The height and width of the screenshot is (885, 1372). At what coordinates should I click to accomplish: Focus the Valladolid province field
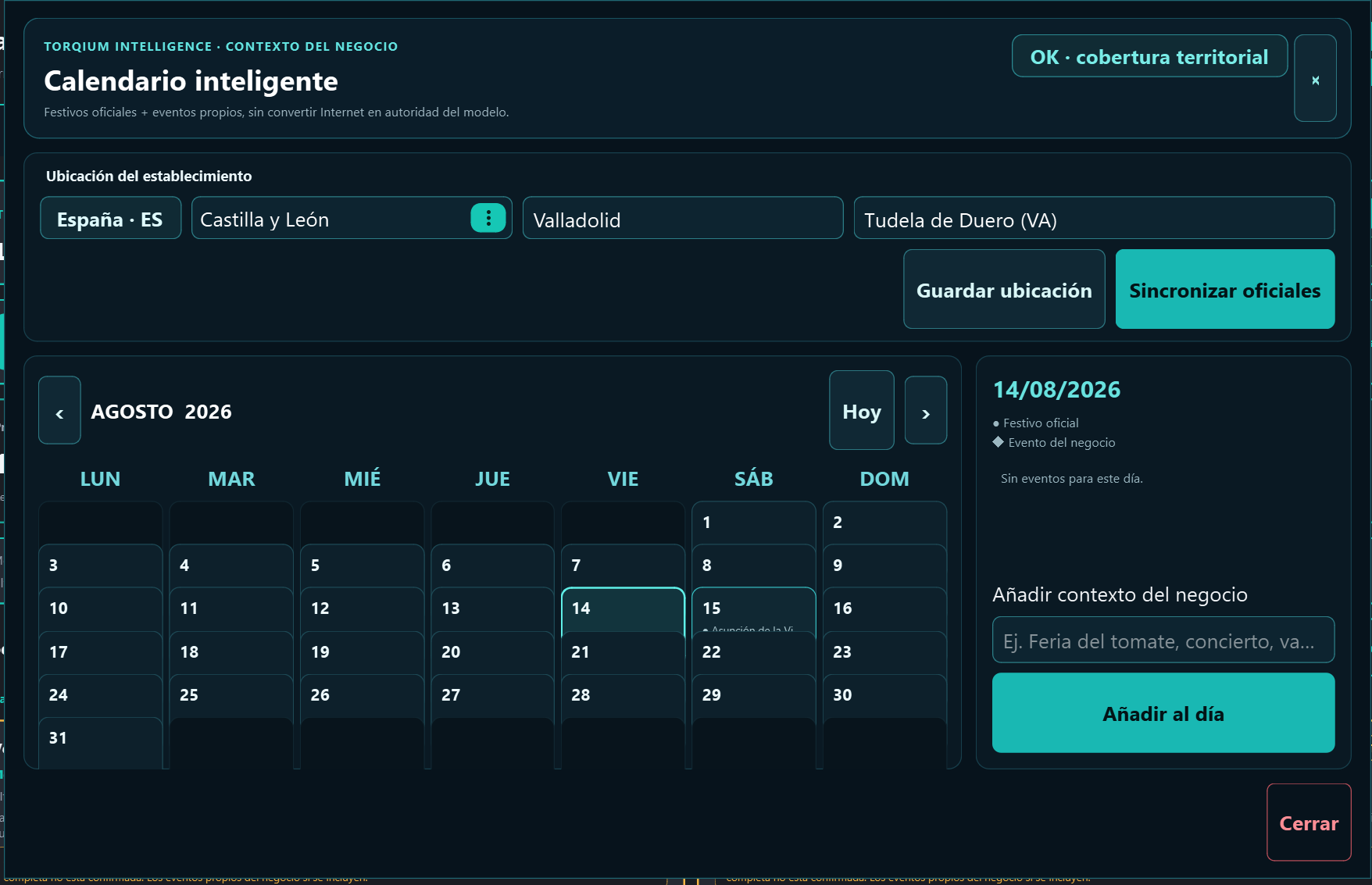click(x=683, y=218)
